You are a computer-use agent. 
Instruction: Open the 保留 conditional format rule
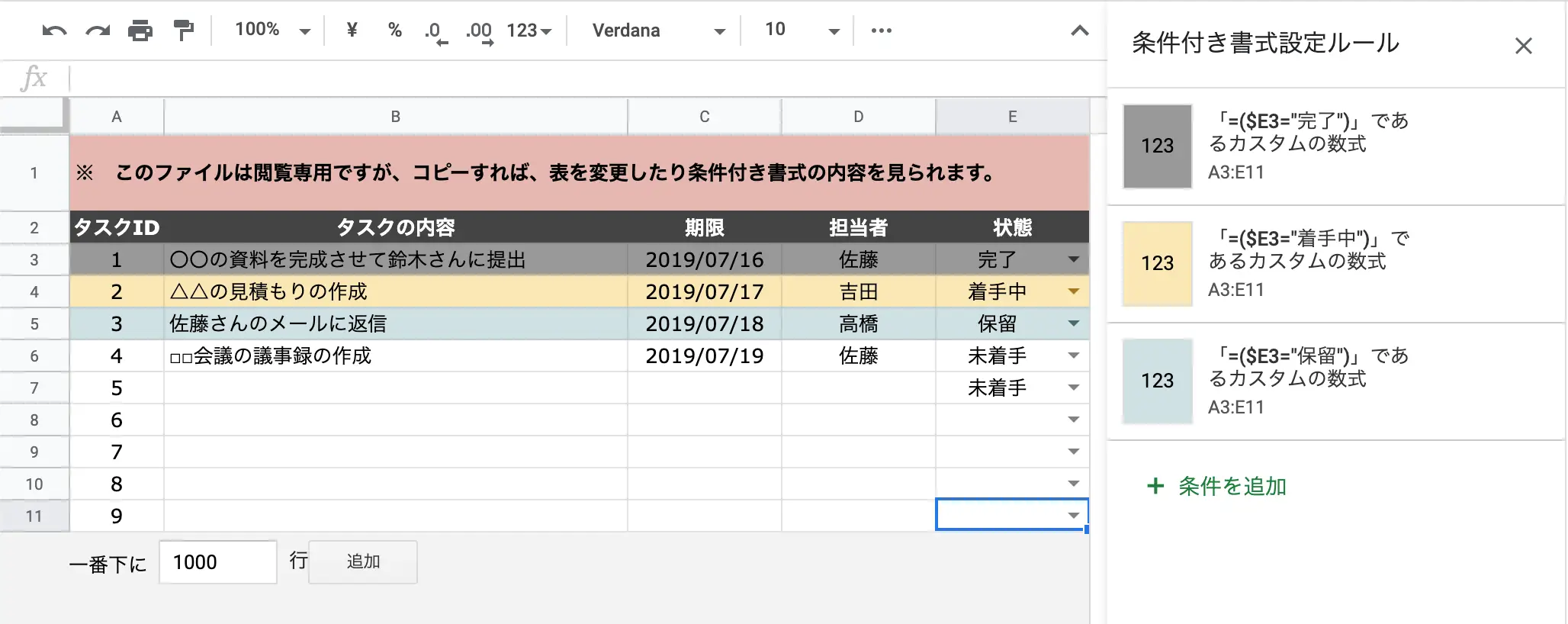pyautogui.click(x=1336, y=381)
